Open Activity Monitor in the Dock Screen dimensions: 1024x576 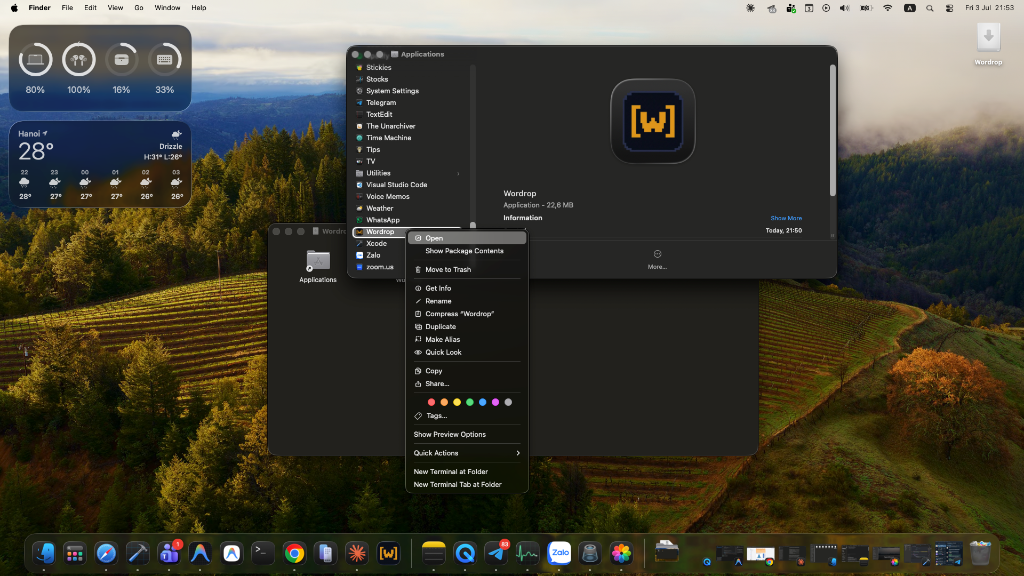pos(527,553)
